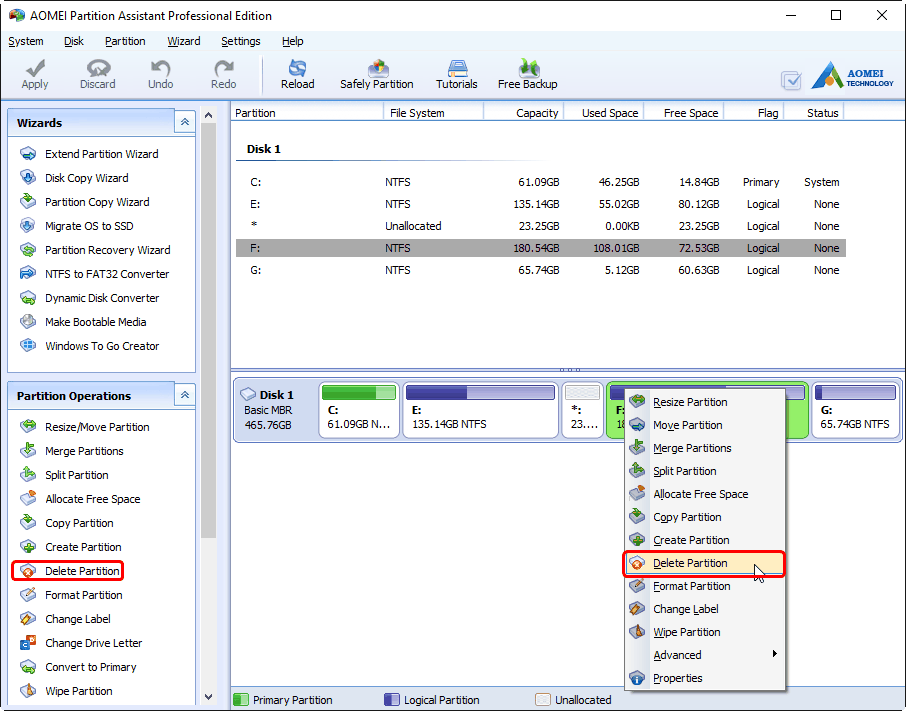Viewport: 906px width, 711px height.
Task: Click the Undo toolbar icon
Action: (160, 73)
